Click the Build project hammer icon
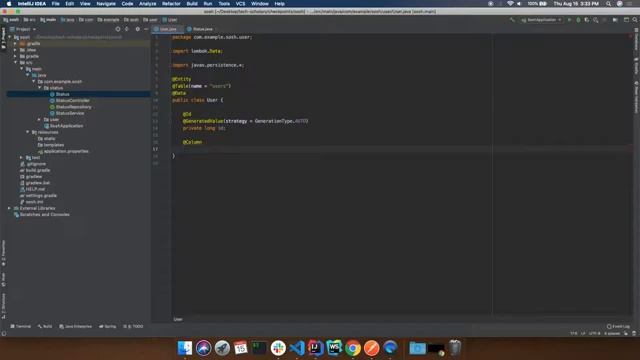The width and height of the screenshot is (640, 360). coord(512,20)
